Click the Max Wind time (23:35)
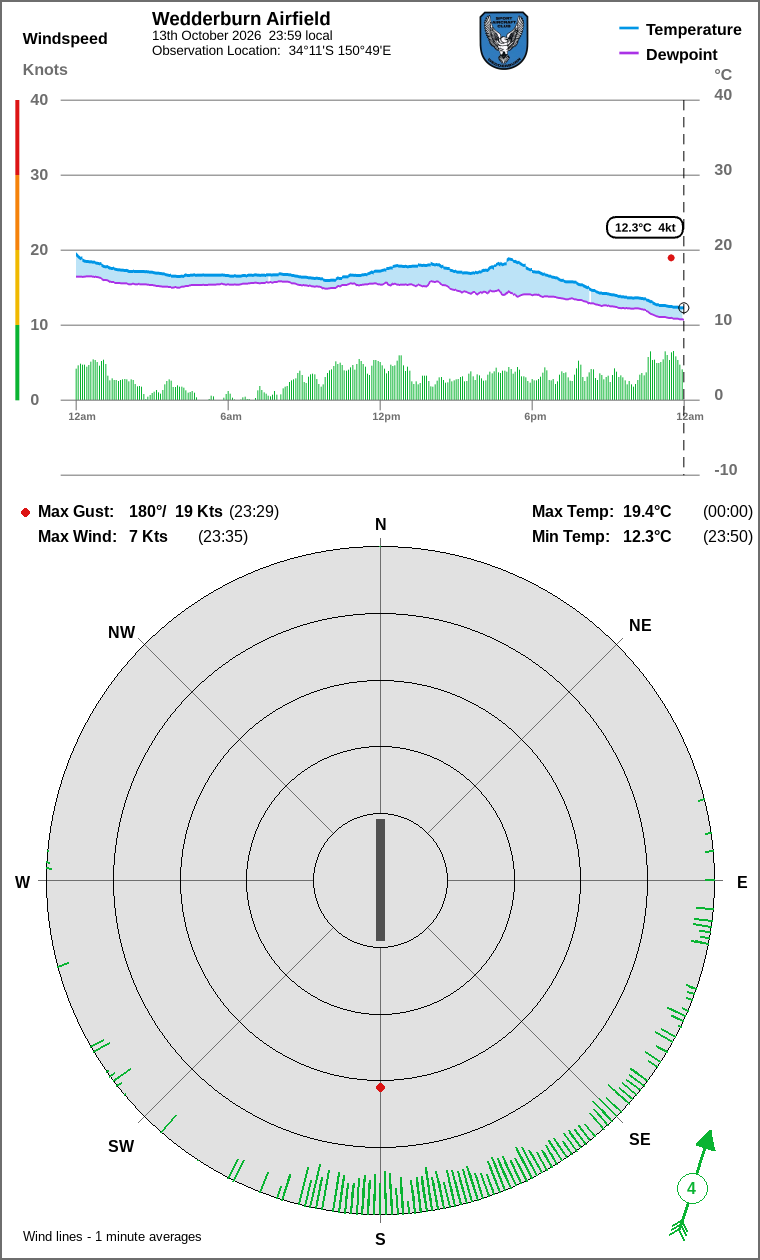The image size is (760, 1260). (x=223, y=536)
